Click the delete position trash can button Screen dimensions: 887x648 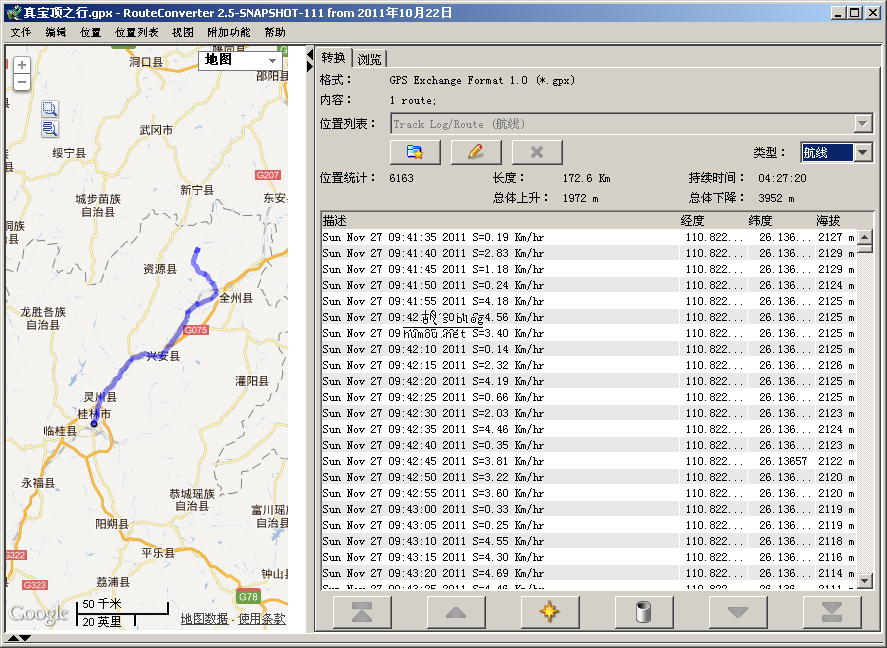[643, 612]
